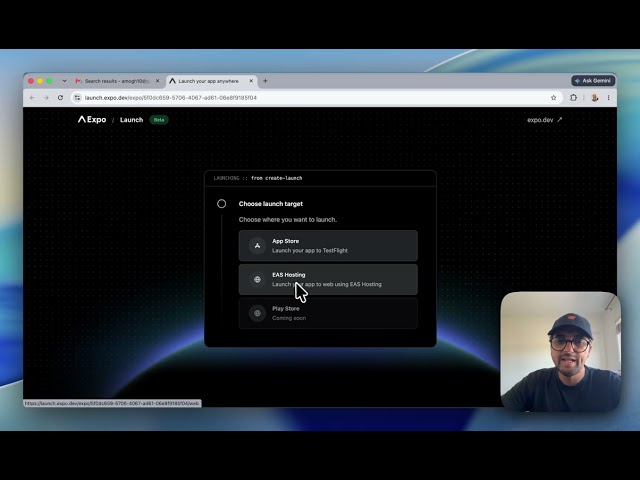Open Chrome three-dot menu
The width and height of the screenshot is (640, 480).
(x=609, y=98)
